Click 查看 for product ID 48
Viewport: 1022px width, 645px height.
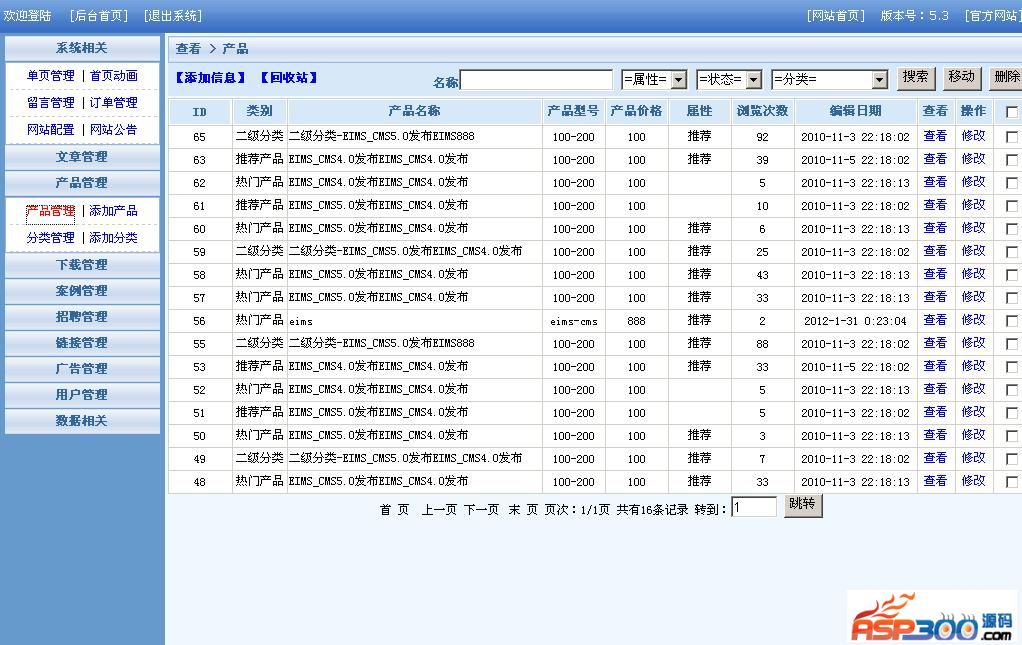935,481
